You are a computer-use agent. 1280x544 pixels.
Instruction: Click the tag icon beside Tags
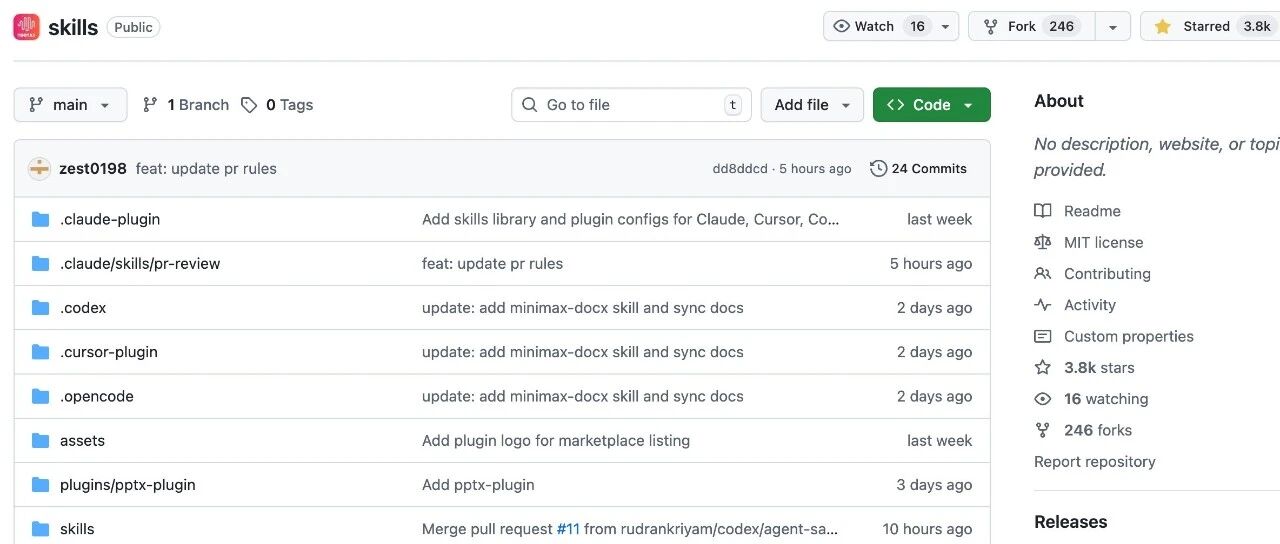tap(249, 105)
